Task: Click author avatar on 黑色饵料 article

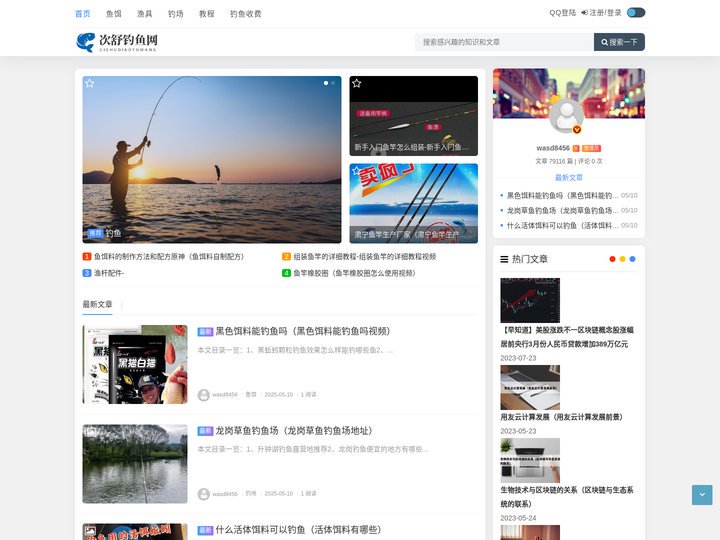Action: pyautogui.click(x=203, y=395)
